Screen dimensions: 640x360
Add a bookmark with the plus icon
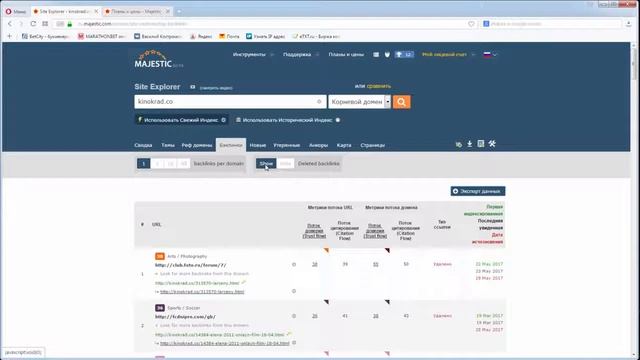pyautogui.click(x=9, y=36)
